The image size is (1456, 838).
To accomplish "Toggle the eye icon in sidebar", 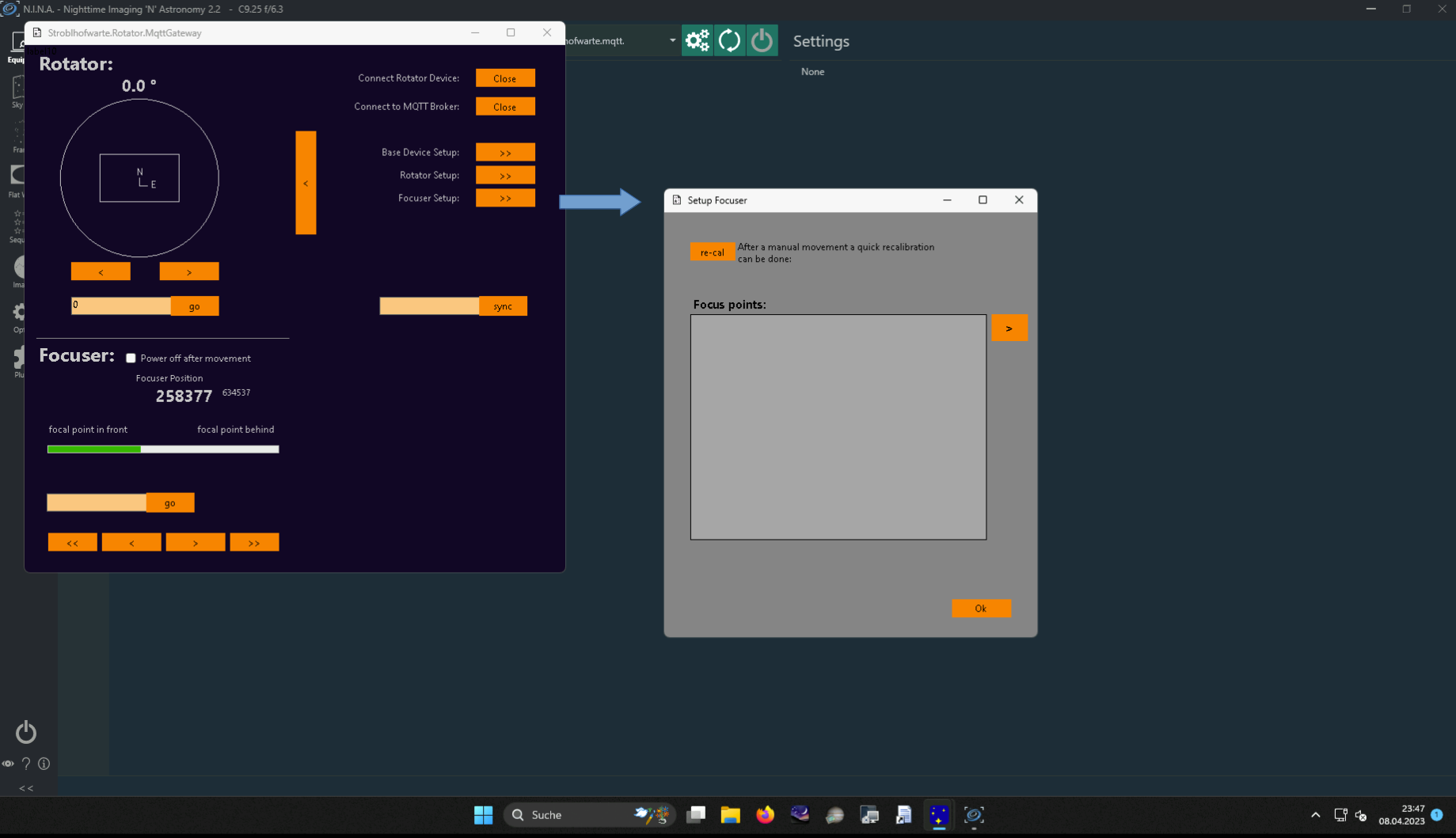I will 8,764.
